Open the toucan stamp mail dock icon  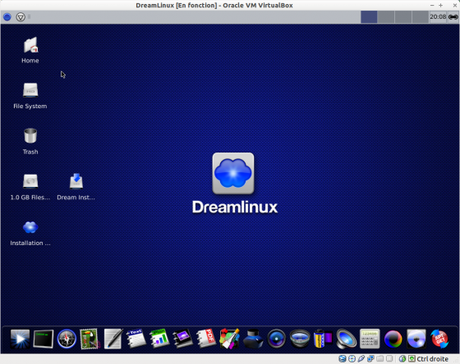click(89, 339)
